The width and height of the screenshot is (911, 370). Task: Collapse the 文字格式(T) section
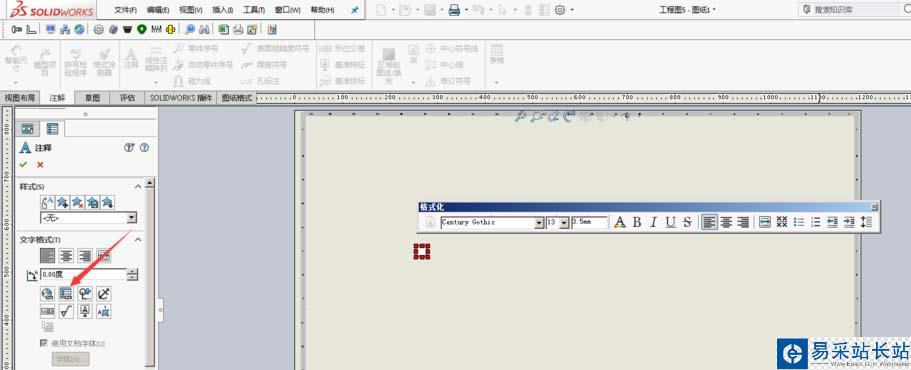138,239
